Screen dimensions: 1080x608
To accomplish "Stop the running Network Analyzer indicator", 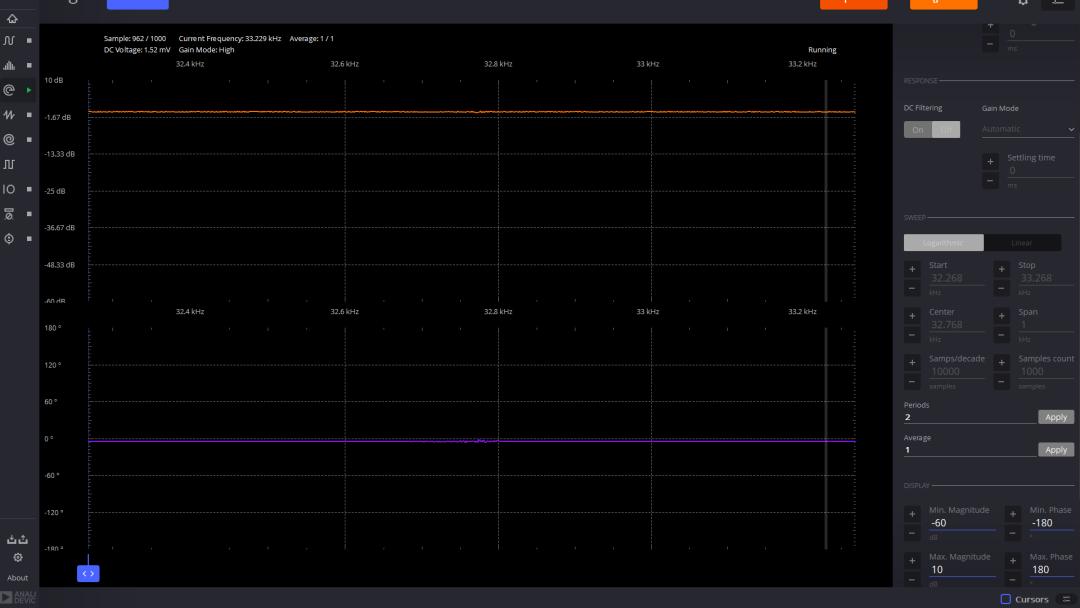I will click(29, 90).
